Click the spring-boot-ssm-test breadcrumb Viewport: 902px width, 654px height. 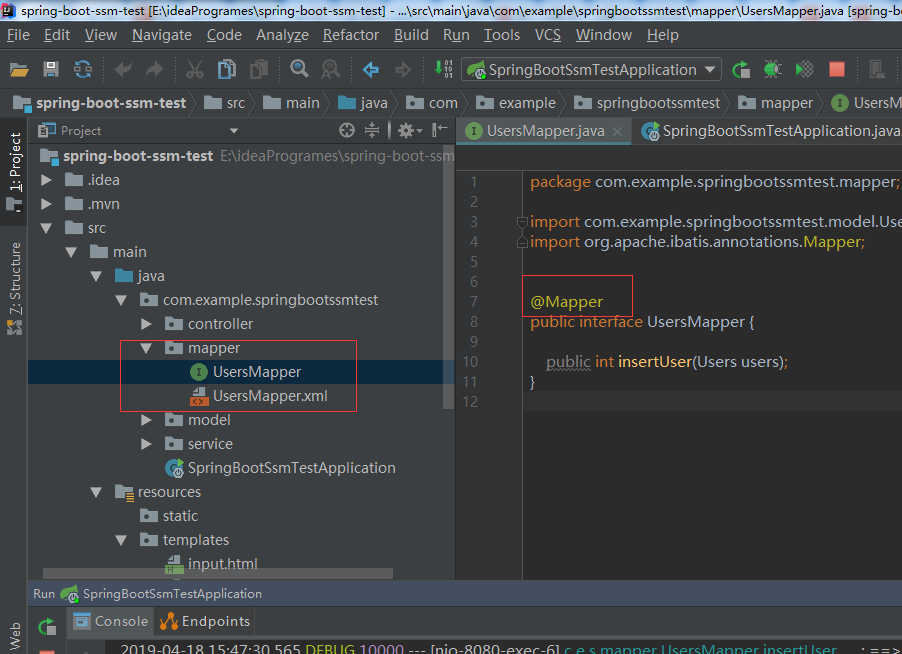[100, 104]
